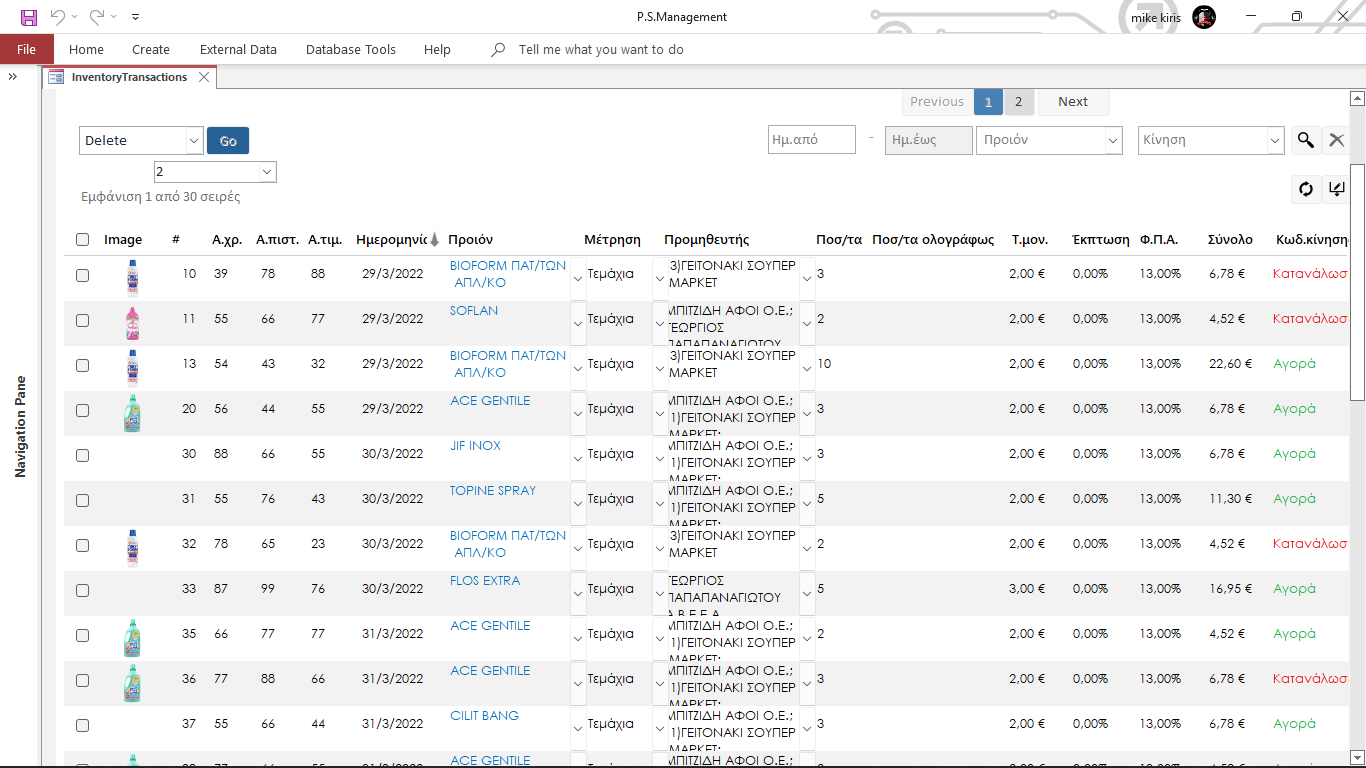Open Μέτρηση dropdown arrow in row 10

660,279
